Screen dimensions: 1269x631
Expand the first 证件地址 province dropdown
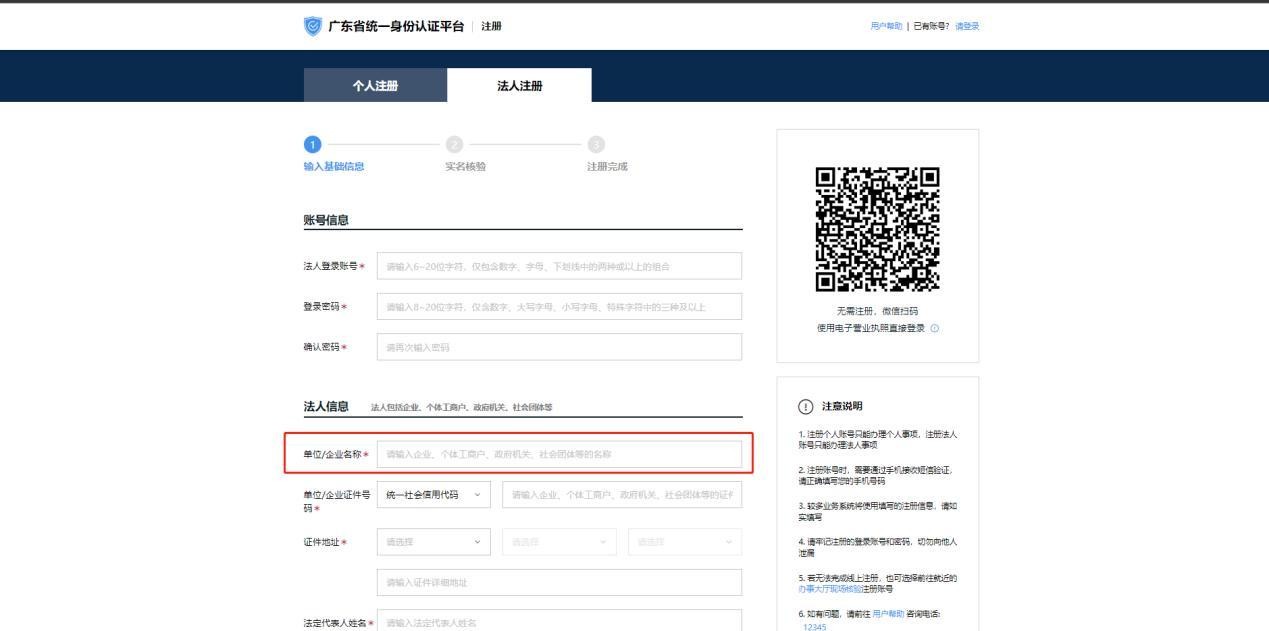pos(431,542)
